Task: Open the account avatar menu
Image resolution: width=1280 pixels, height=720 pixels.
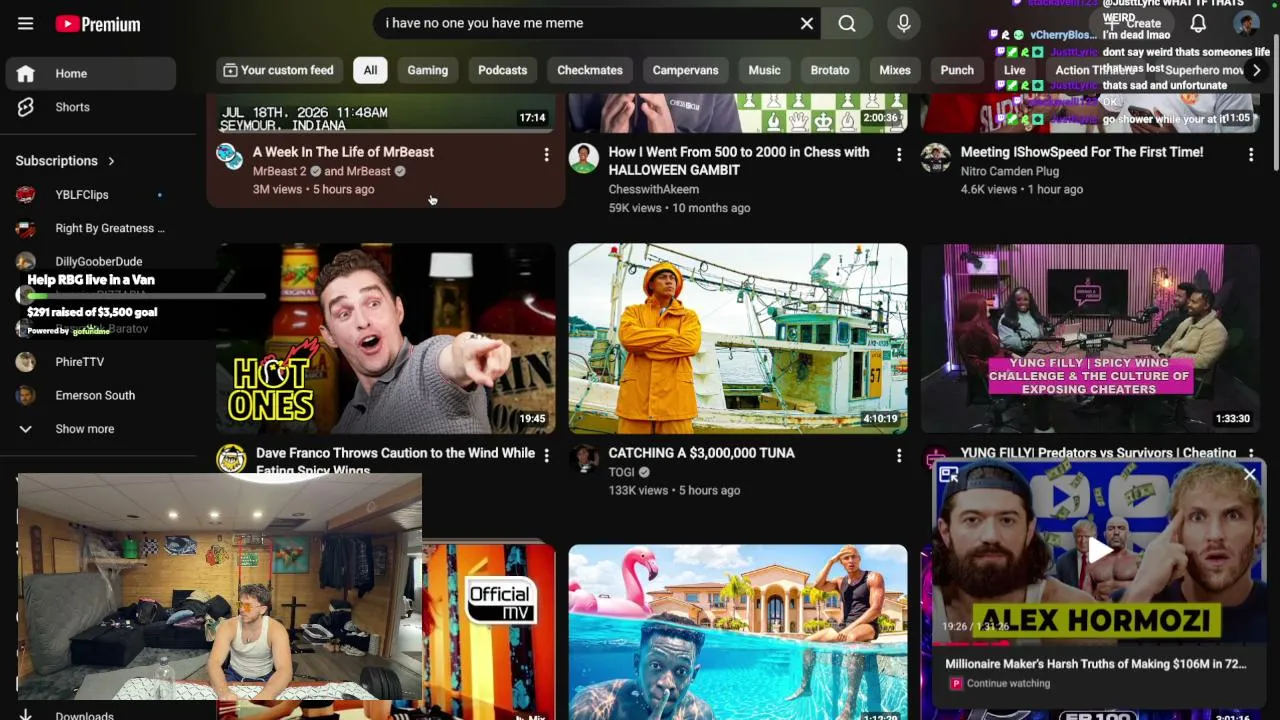Action: coord(1246,23)
